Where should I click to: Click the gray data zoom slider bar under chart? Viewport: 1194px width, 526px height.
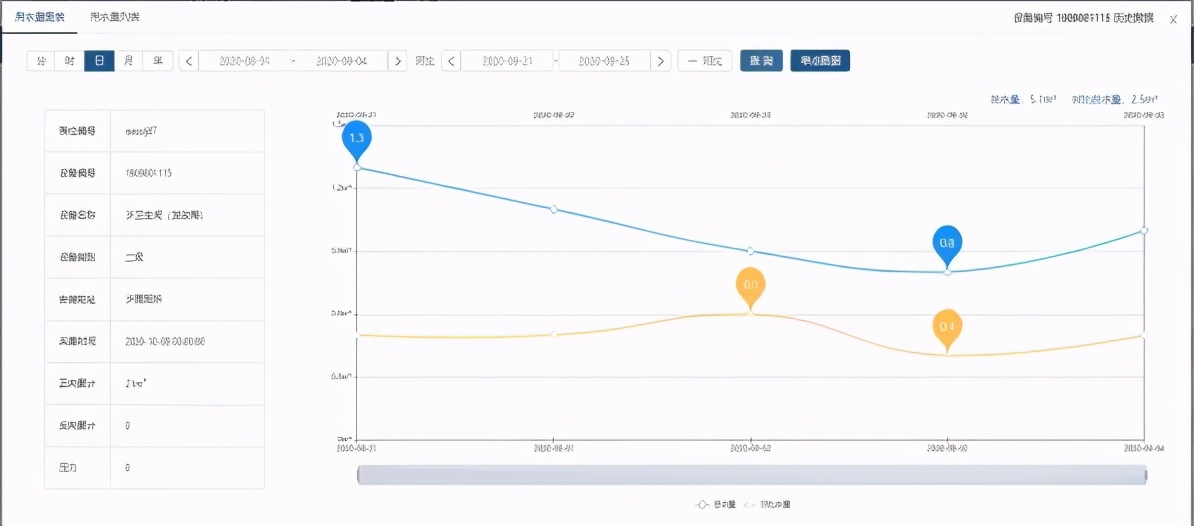pos(751,476)
